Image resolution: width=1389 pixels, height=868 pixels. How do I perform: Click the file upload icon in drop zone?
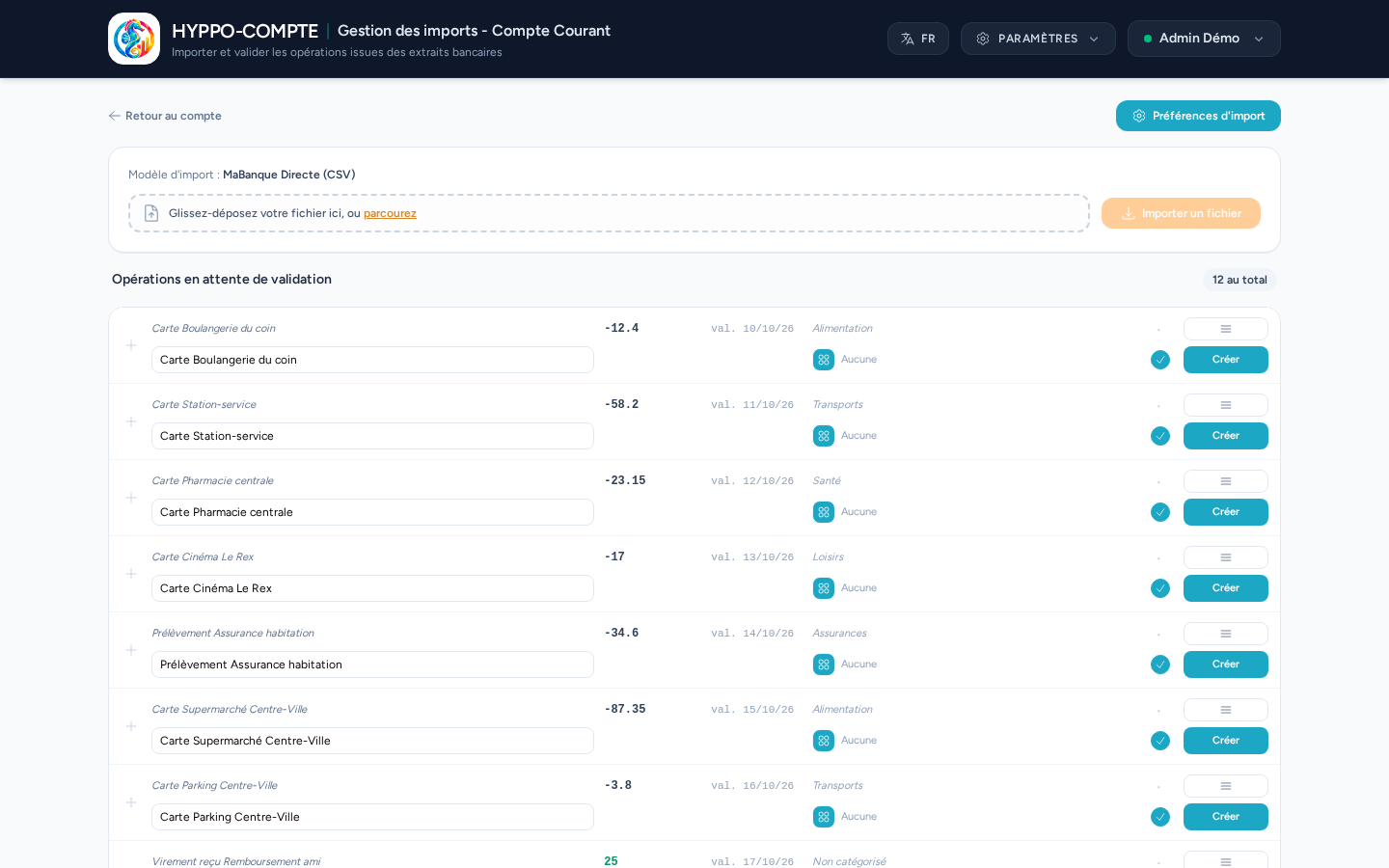coord(151,213)
